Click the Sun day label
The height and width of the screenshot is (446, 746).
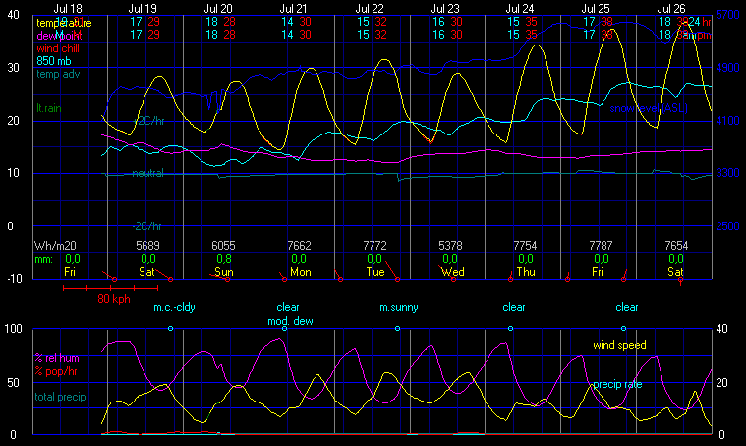tap(224, 272)
